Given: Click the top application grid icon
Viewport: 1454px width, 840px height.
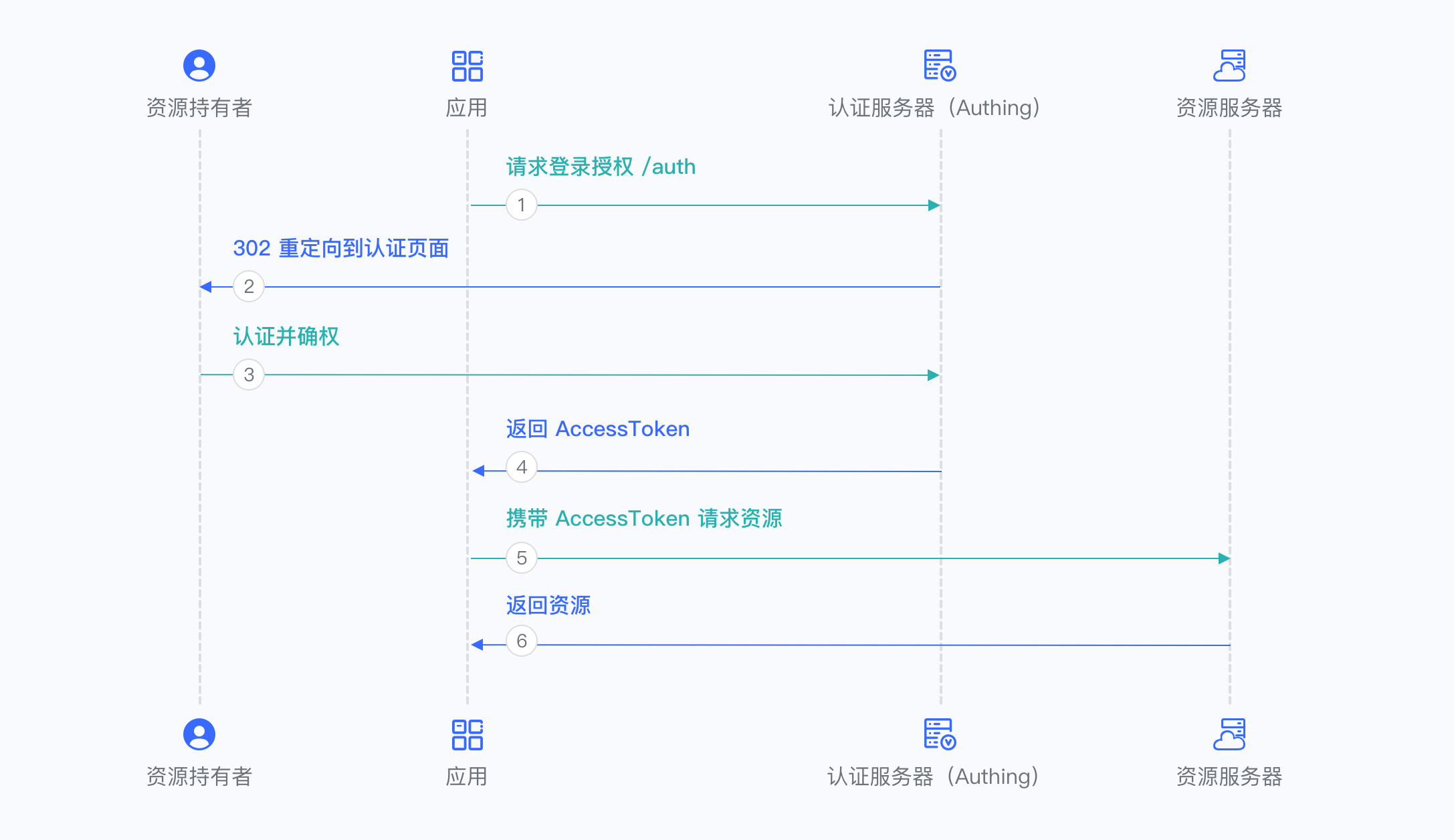Looking at the screenshot, I should [x=468, y=66].
